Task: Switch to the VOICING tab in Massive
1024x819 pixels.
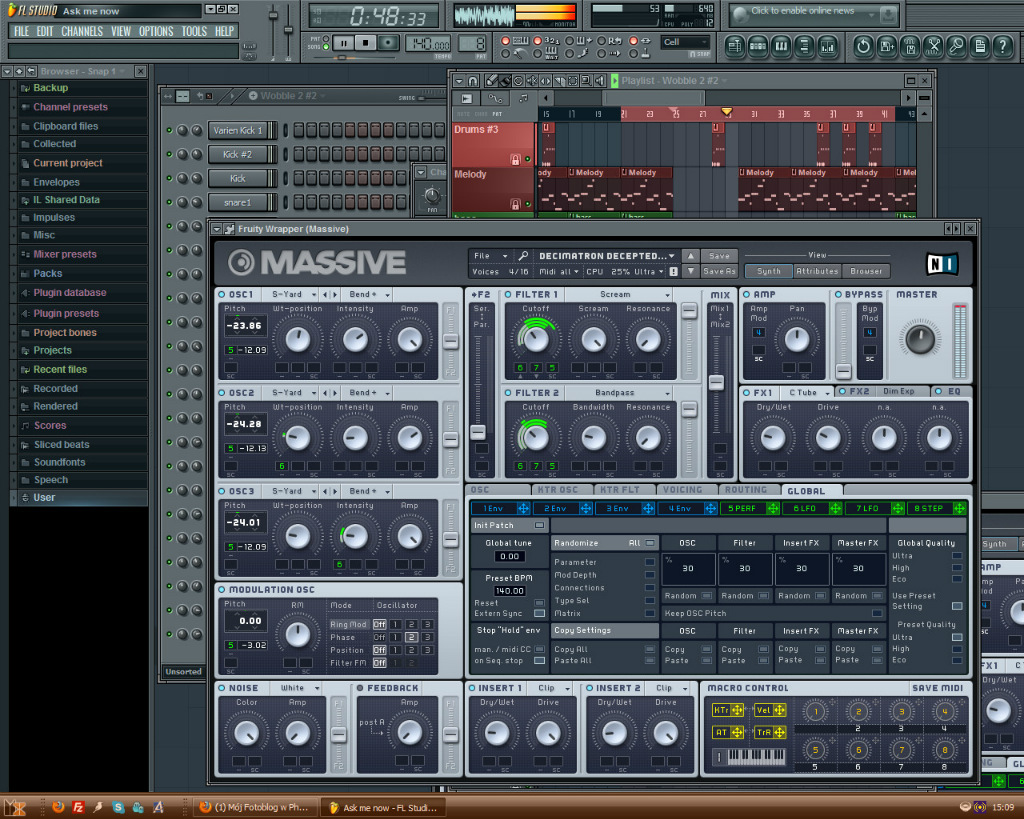Action: (x=682, y=490)
